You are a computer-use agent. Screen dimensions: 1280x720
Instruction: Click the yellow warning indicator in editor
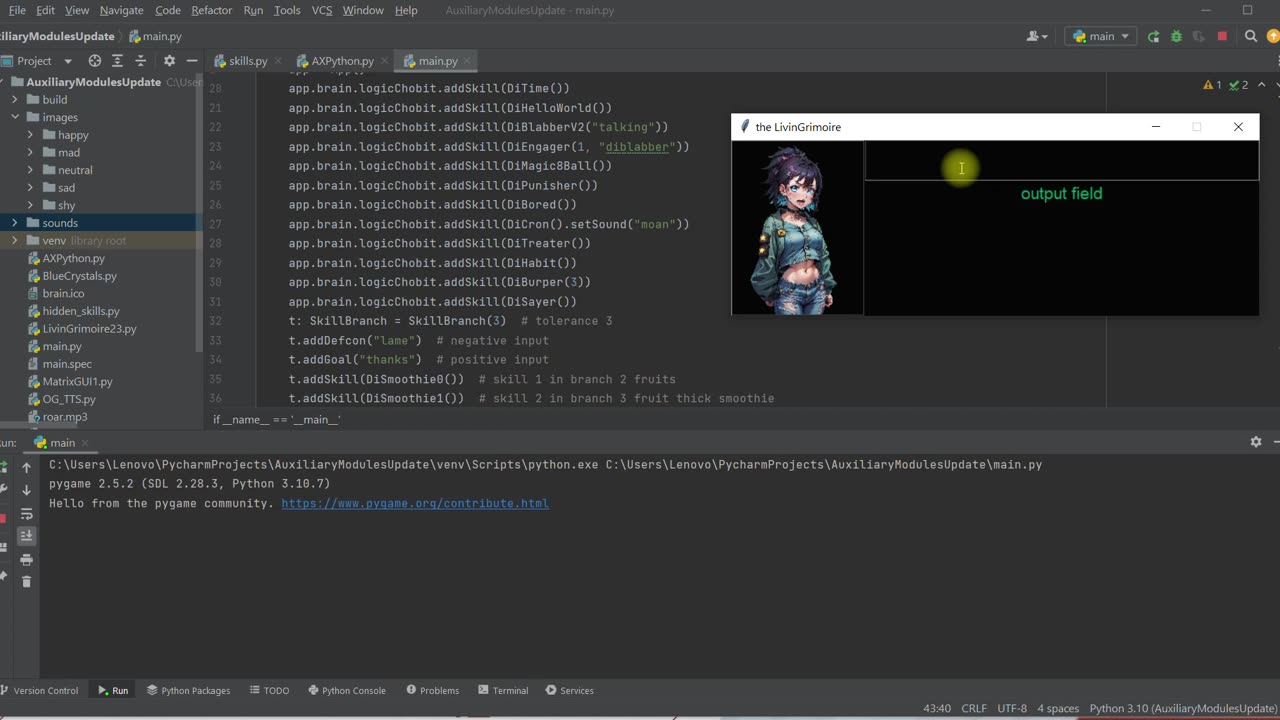1212,86
